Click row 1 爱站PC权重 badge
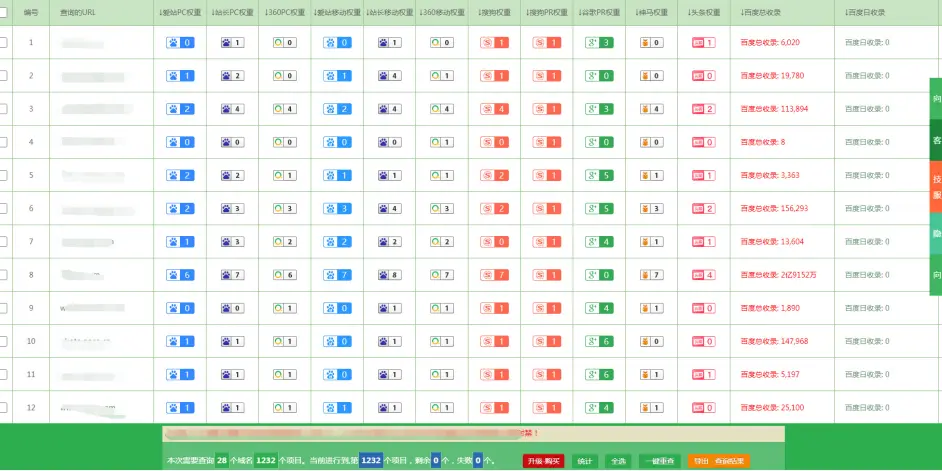Screen dimensions: 942x471 click(x=180, y=43)
